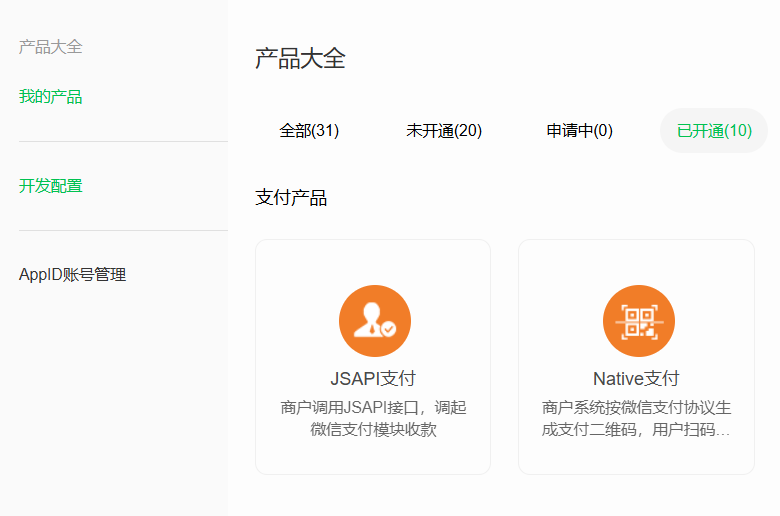Click the orange Native支付 QR code icon
Image resolution: width=780 pixels, height=516 pixels.
pyautogui.click(x=638, y=321)
